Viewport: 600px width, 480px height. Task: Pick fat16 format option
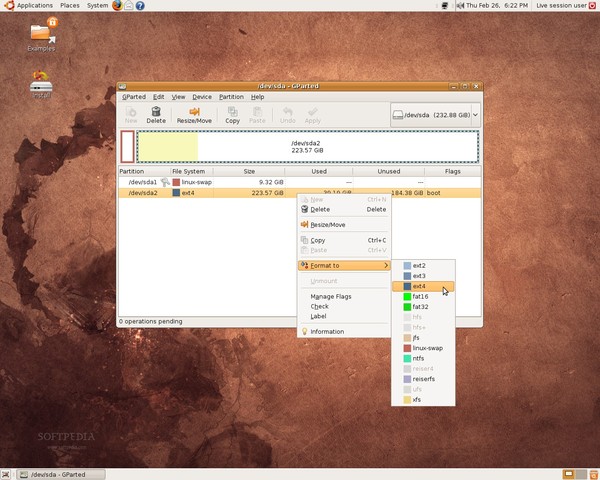(x=423, y=296)
